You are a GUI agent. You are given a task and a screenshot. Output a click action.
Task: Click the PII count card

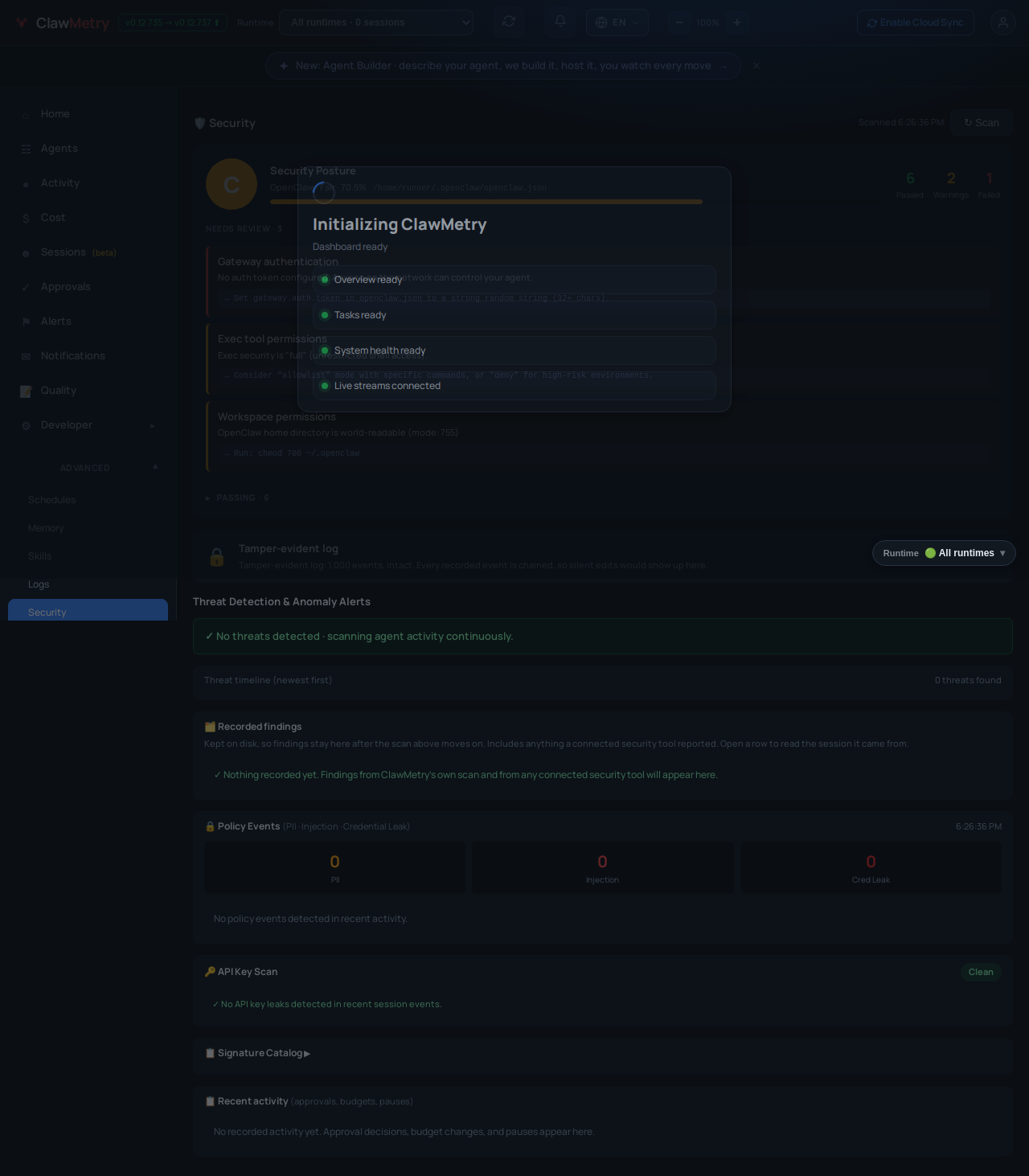tap(335, 868)
